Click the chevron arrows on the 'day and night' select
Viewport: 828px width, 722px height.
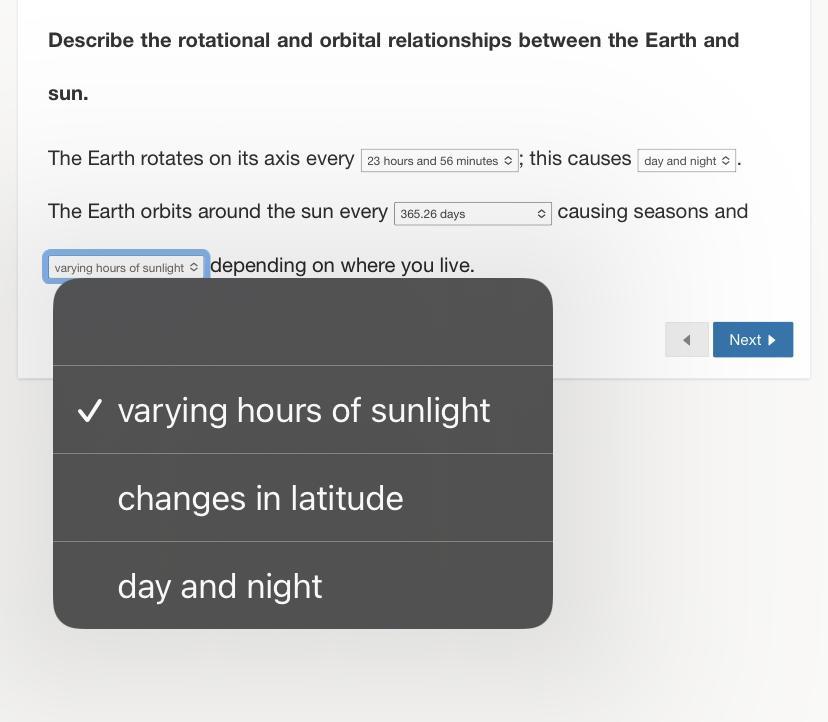click(x=726, y=161)
